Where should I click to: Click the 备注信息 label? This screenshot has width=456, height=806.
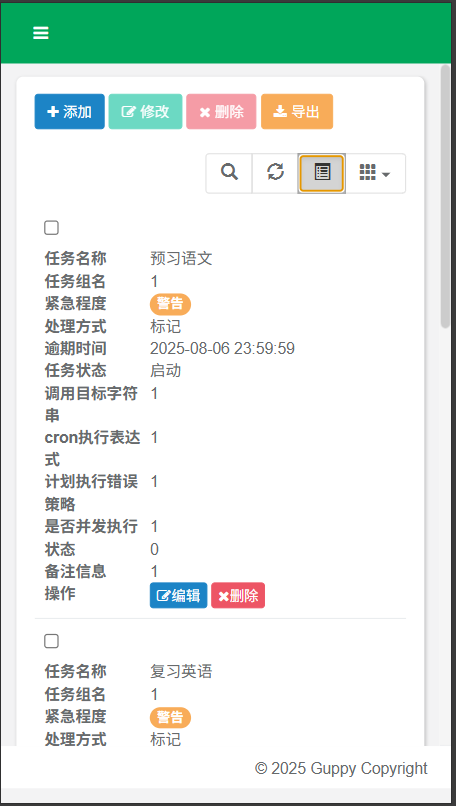pyautogui.click(x=76, y=571)
